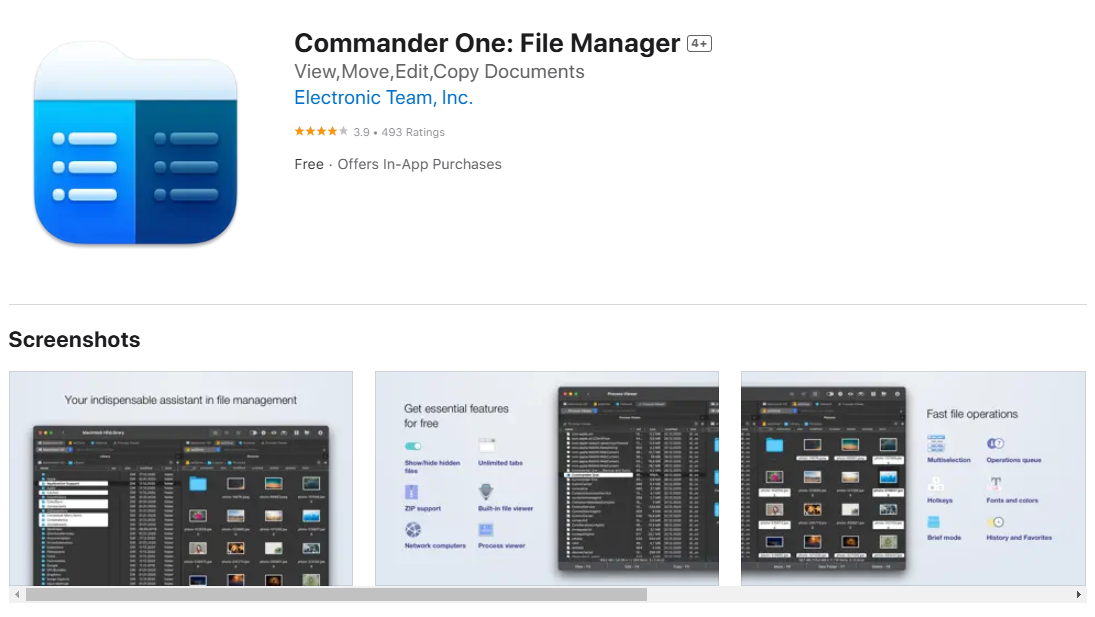Click the Fonts and colors icon
Screen dimensions: 1095x617
pyautogui.click(x=996, y=483)
